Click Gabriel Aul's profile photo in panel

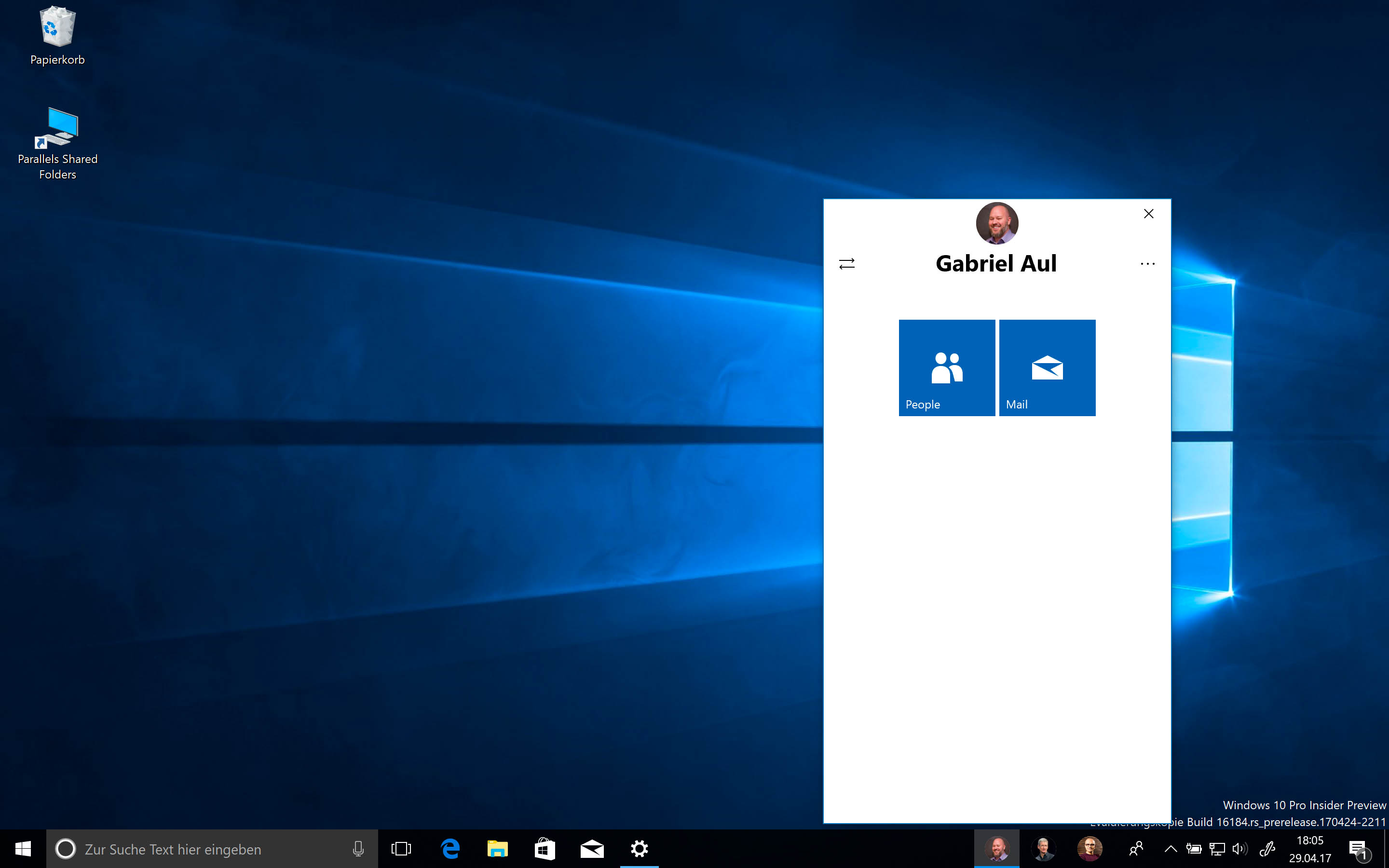997,223
